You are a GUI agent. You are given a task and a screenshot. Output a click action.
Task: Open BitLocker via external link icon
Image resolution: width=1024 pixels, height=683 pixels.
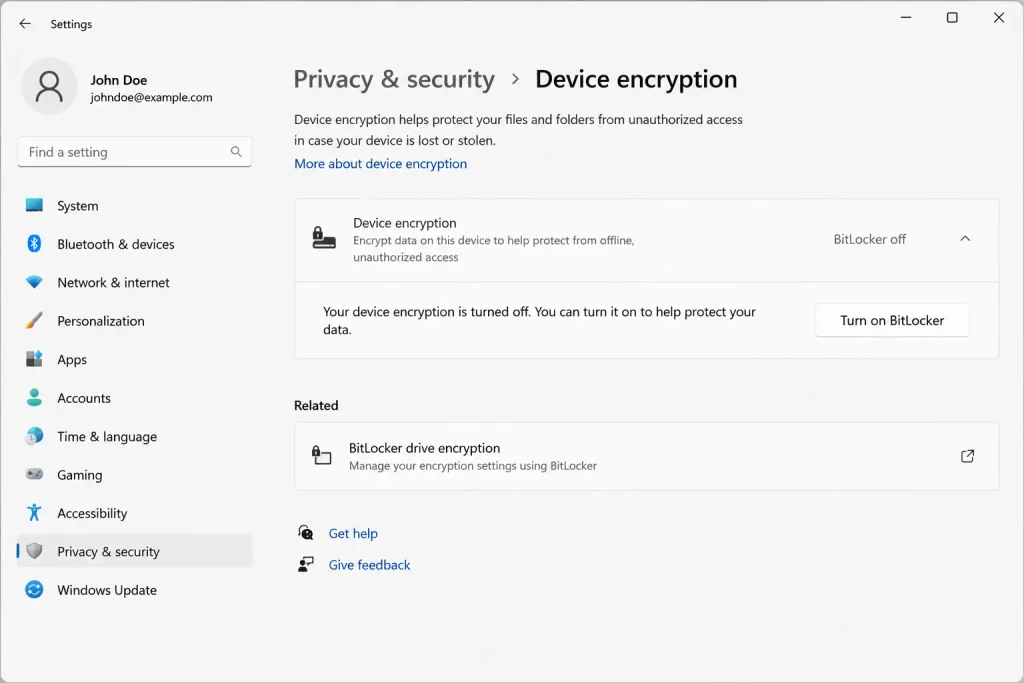tap(967, 456)
